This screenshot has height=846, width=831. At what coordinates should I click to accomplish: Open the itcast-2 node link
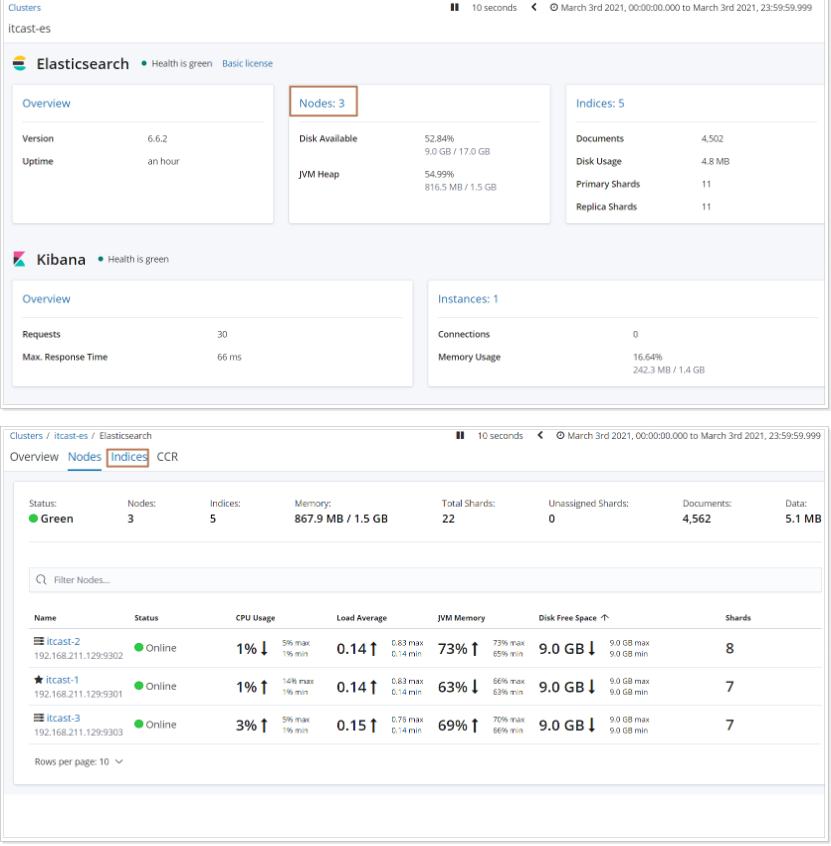tap(63, 641)
